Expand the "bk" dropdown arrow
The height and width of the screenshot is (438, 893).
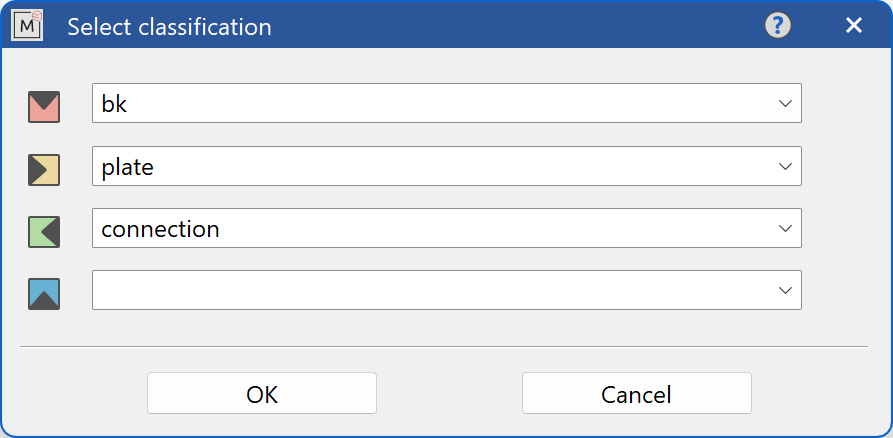(785, 104)
